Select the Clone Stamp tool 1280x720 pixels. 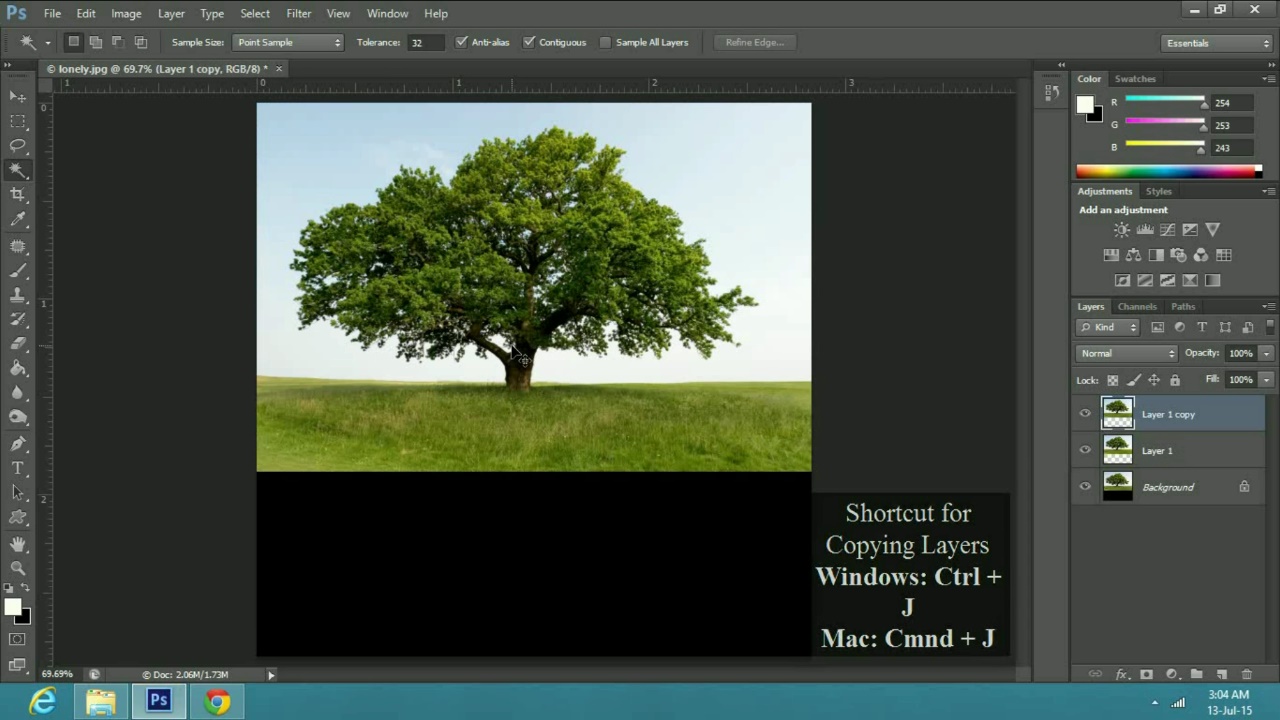click(x=18, y=295)
